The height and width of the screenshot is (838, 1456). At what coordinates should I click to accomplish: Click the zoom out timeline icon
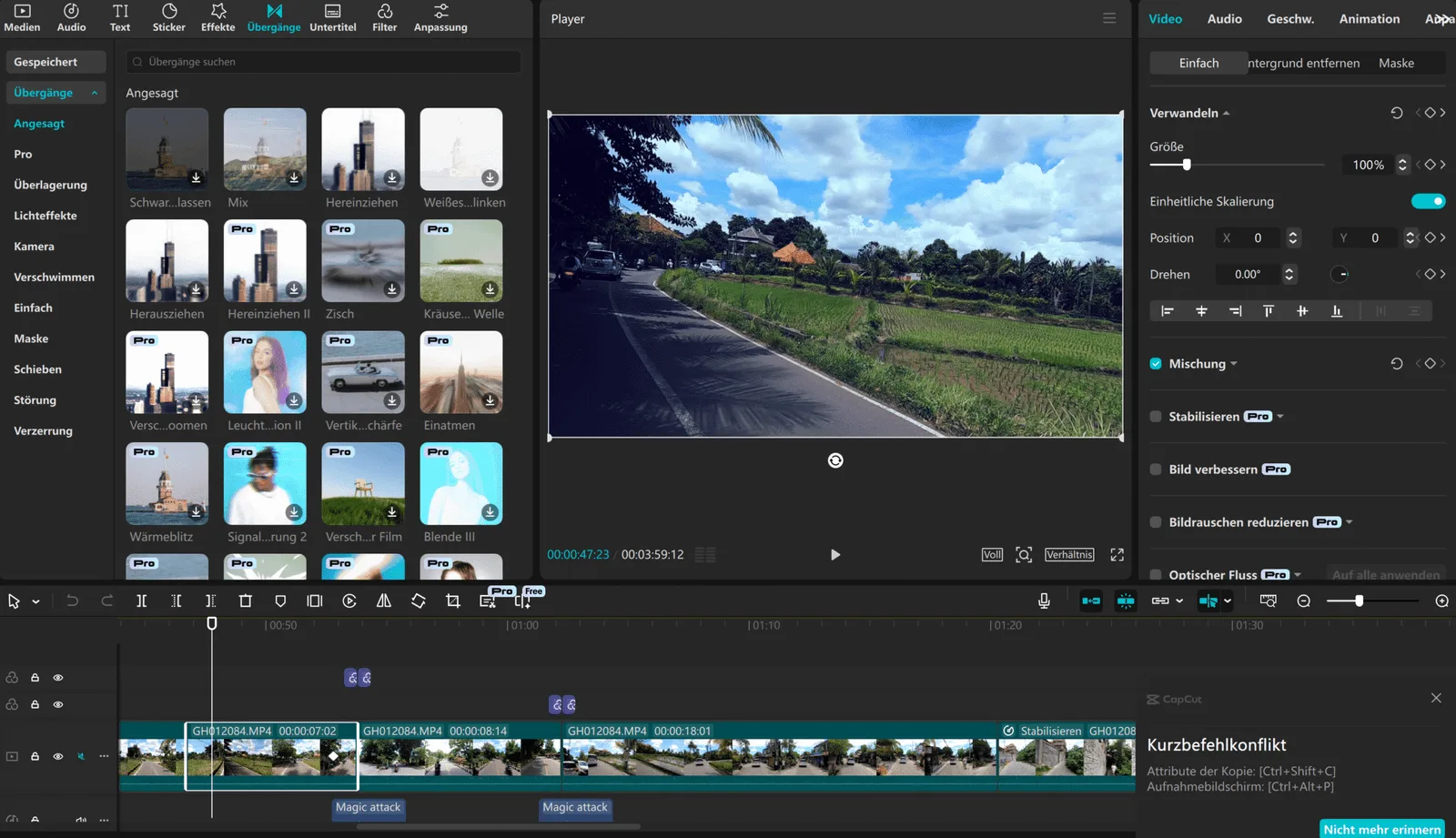(x=1303, y=601)
